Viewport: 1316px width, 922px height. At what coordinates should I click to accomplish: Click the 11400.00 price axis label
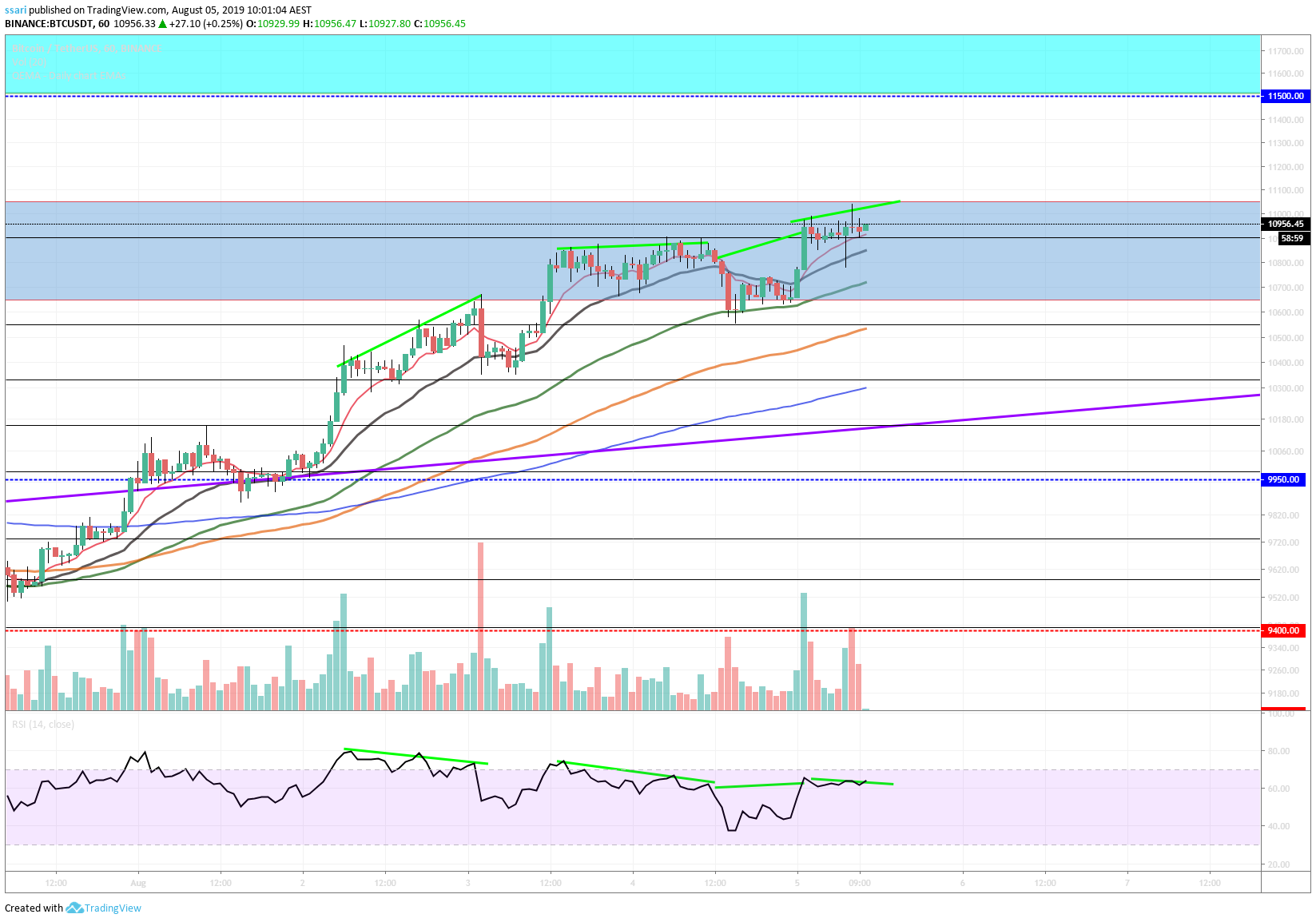[x=1286, y=120]
